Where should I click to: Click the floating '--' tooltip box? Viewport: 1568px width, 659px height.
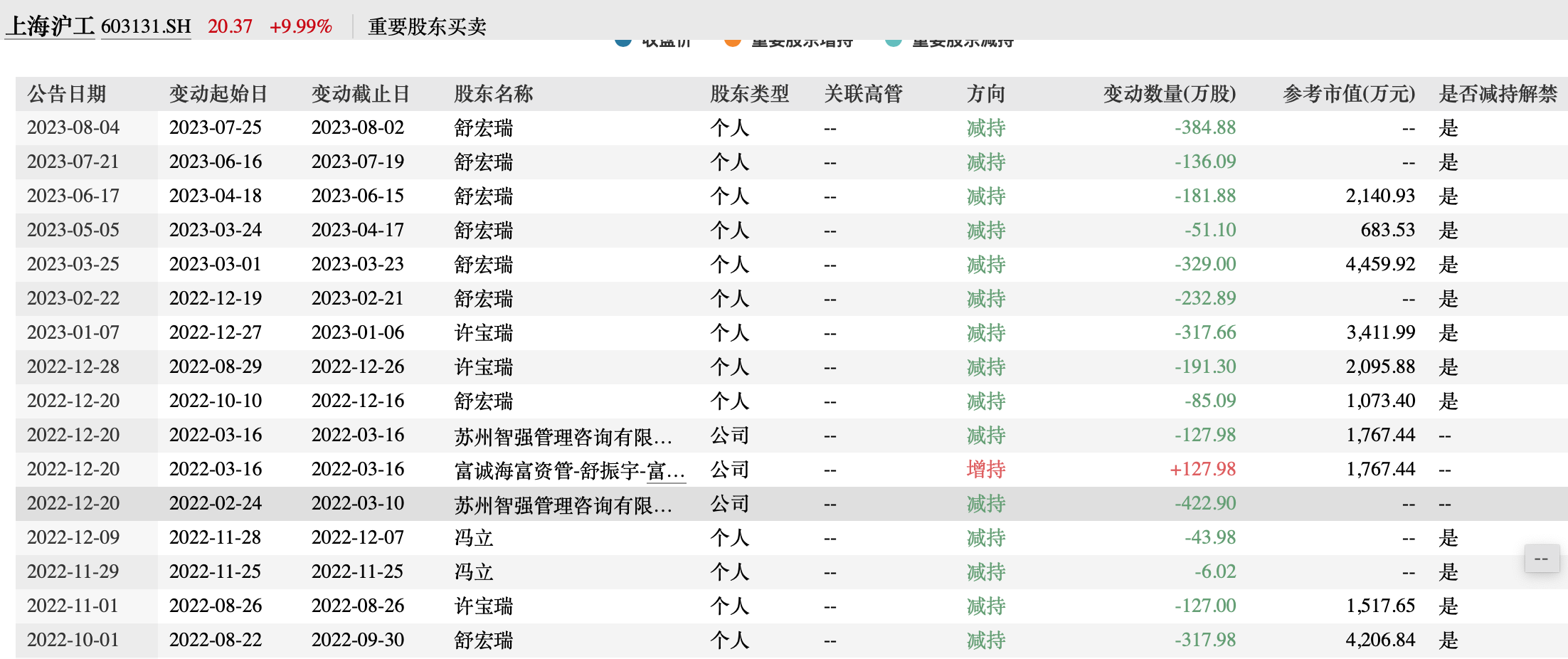(x=1541, y=559)
